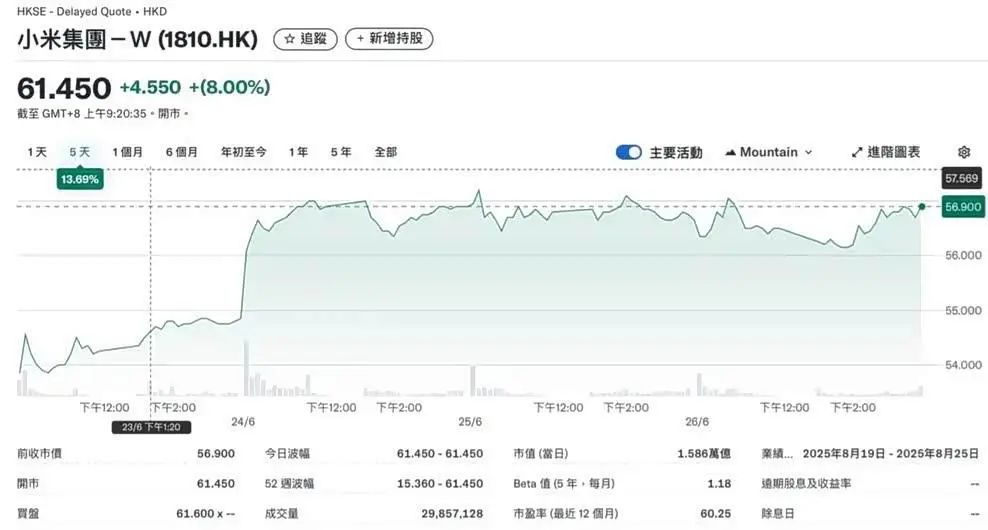Click the 24/6 date marker on axis
Screen dimensions: 988x530
[x=243, y=422]
